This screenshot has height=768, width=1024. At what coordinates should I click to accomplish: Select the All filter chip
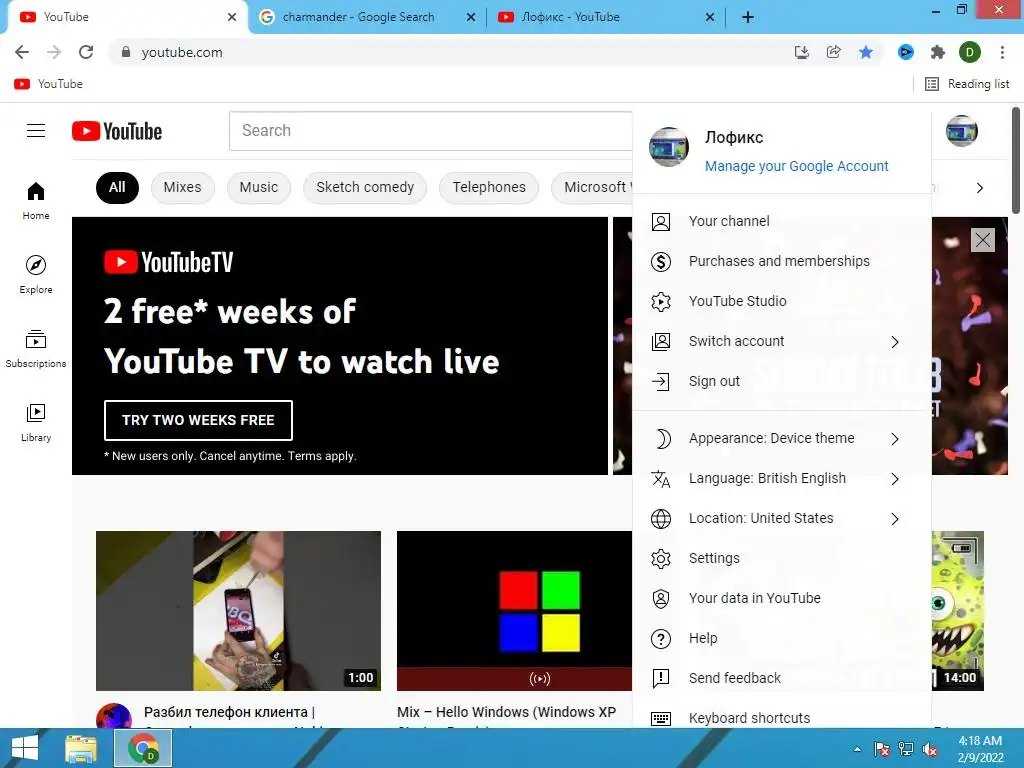(x=117, y=187)
